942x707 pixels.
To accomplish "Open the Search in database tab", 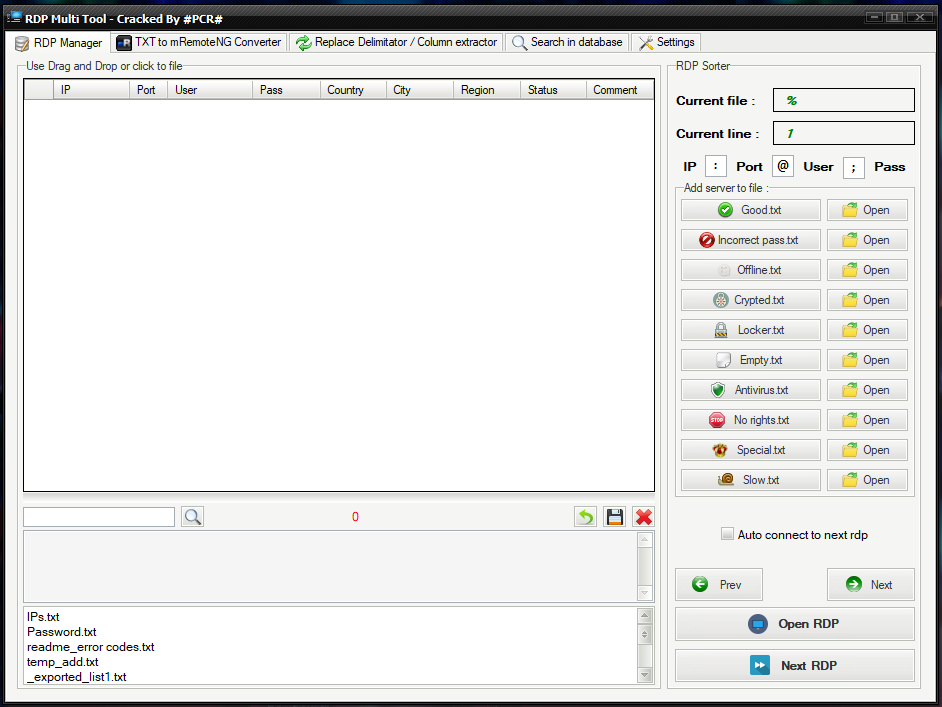I will tap(566, 42).
